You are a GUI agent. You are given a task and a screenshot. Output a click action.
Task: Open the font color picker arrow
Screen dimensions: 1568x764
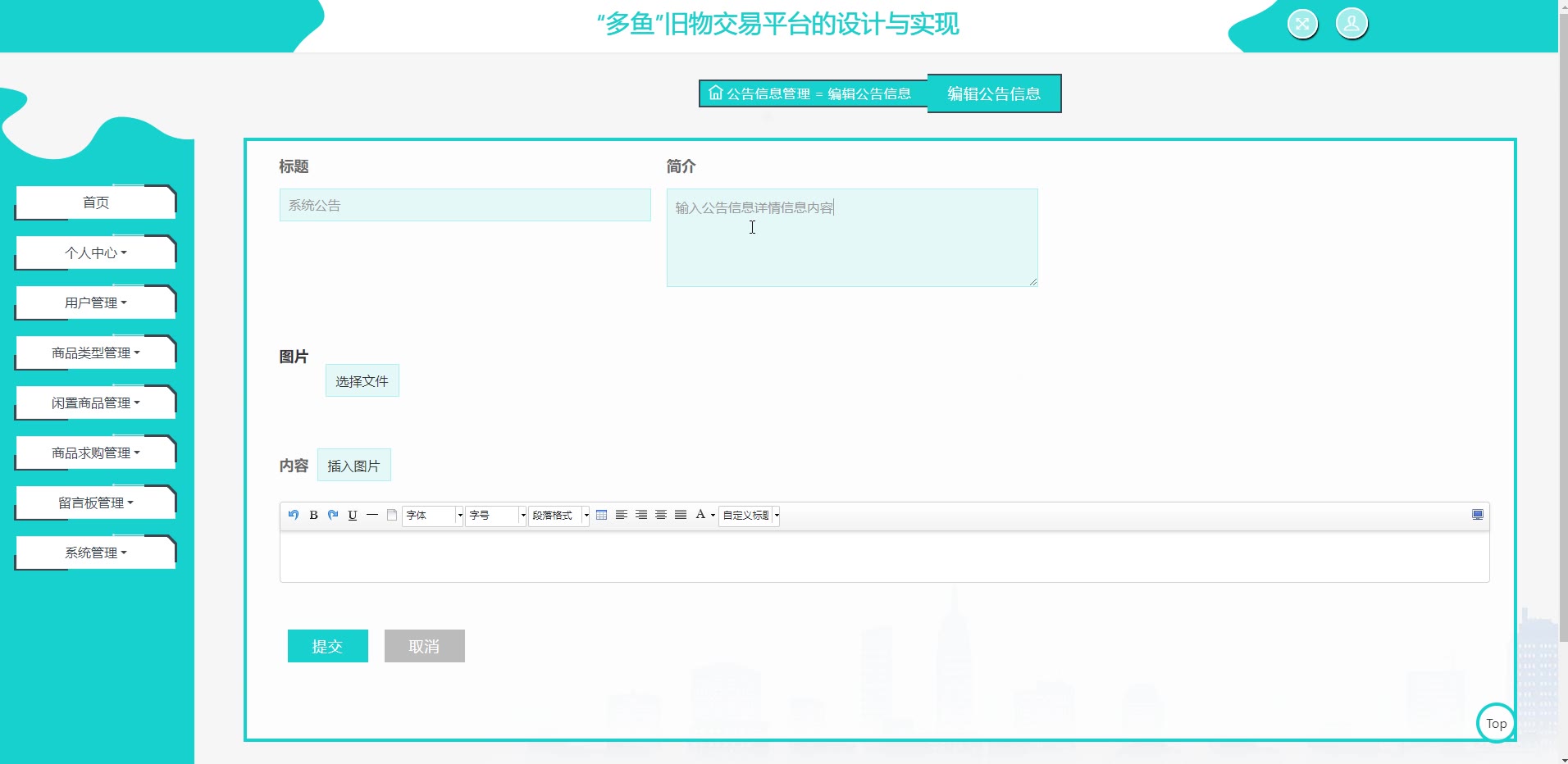(x=713, y=515)
